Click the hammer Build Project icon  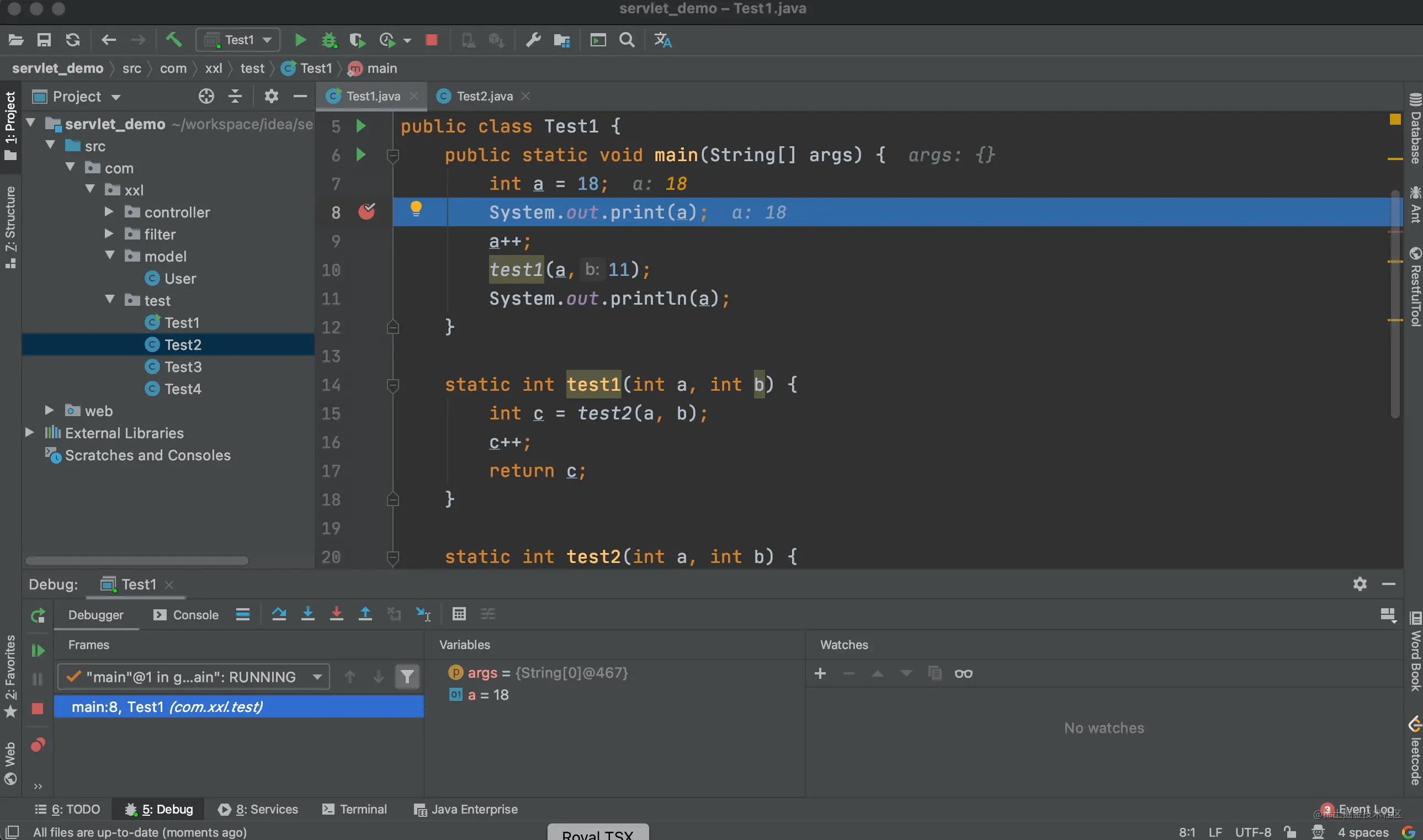coord(174,40)
